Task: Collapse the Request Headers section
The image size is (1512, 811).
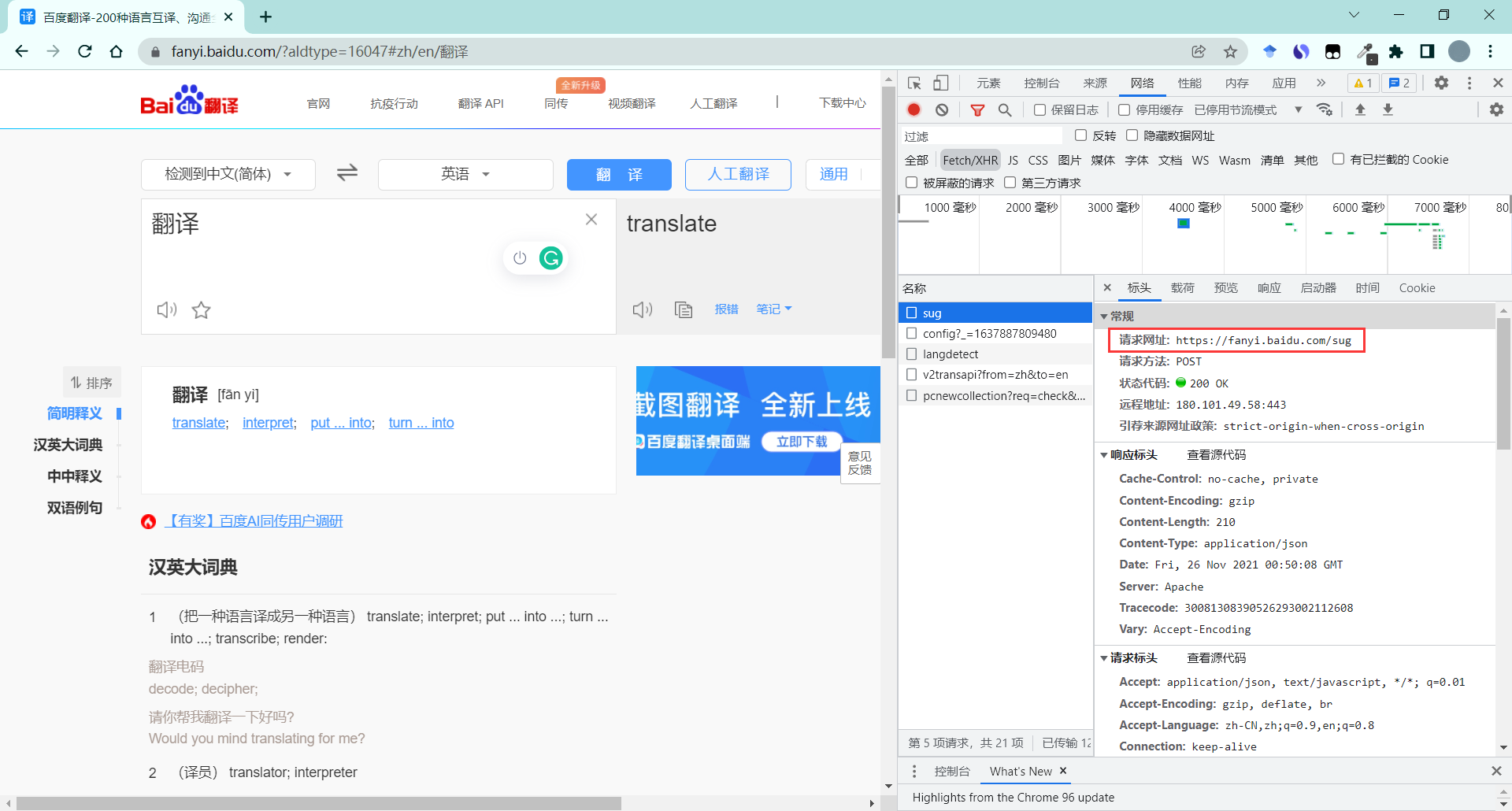Action: click(1104, 658)
